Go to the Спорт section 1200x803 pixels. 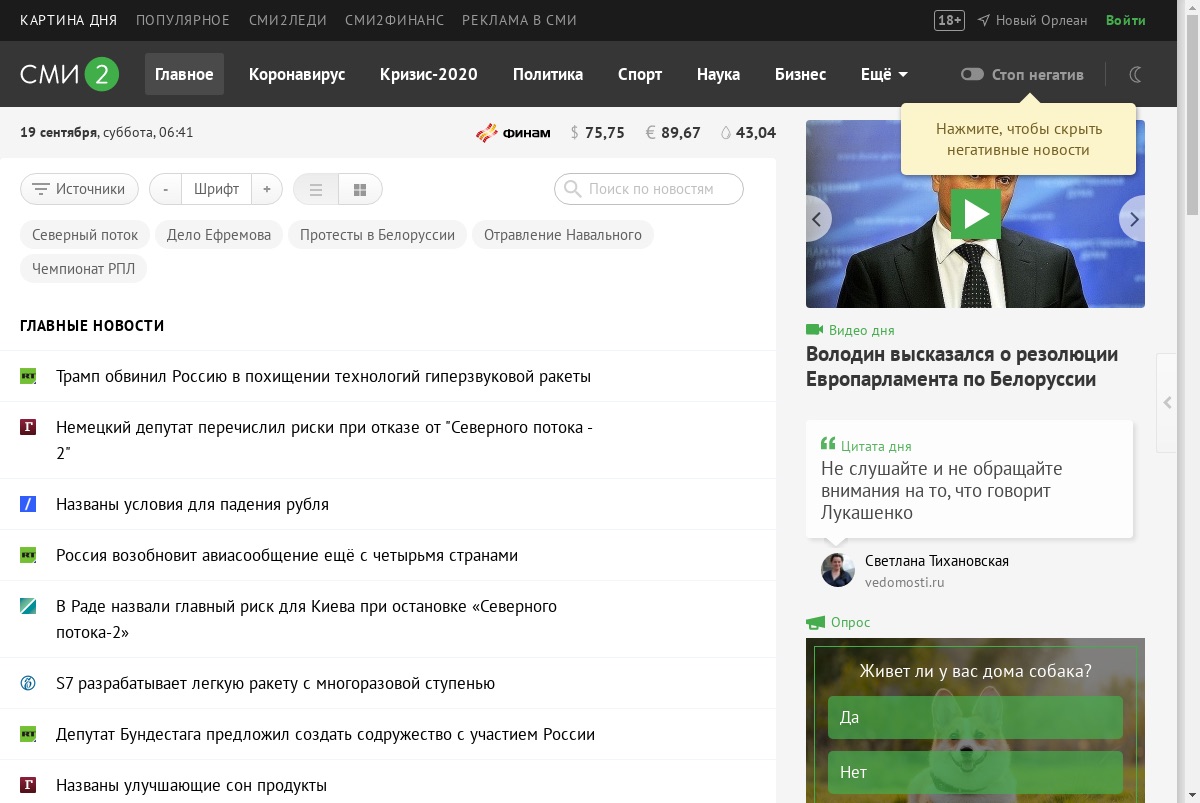pos(640,74)
